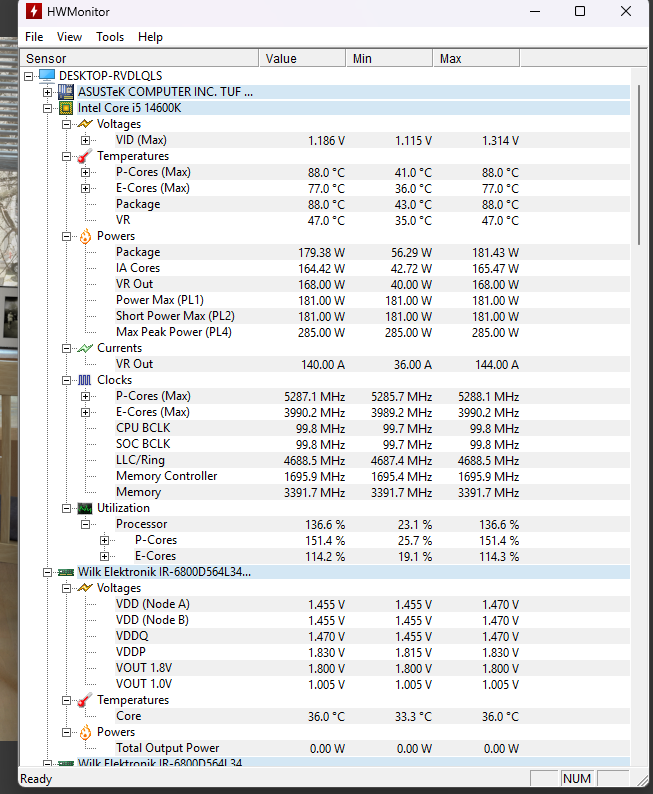This screenshot has width=653, height=794.
Task: Expand E-Cores (Max) under Clocks
Action: click(86, 412)
